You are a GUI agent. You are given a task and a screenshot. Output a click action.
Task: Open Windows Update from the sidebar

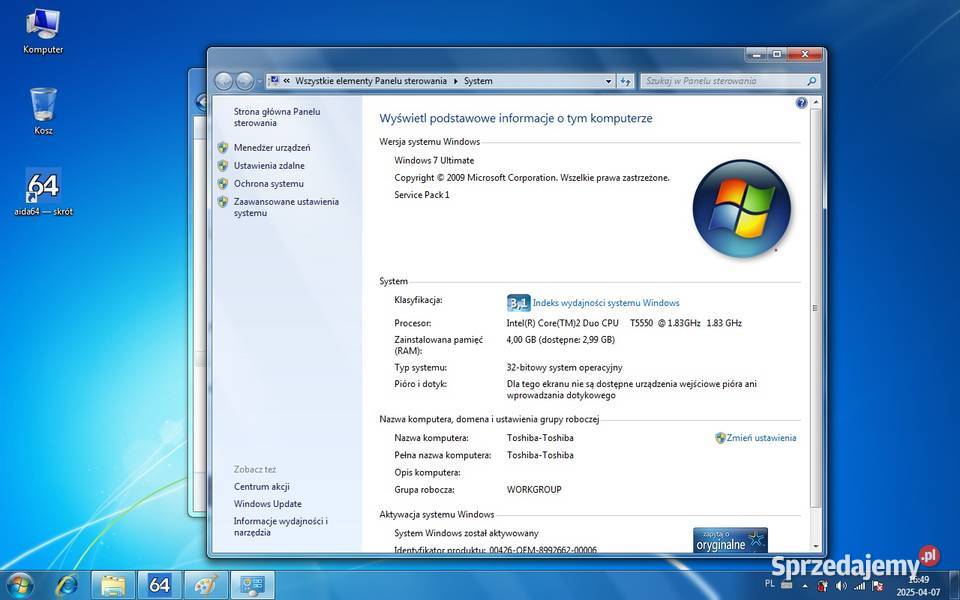267,504
